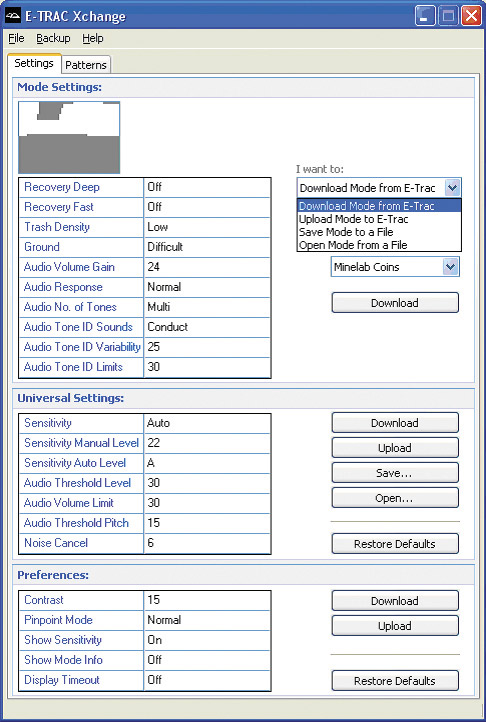
Task: Choose 'Upload Mode to E-Trac' option
Action: [379, 219]
